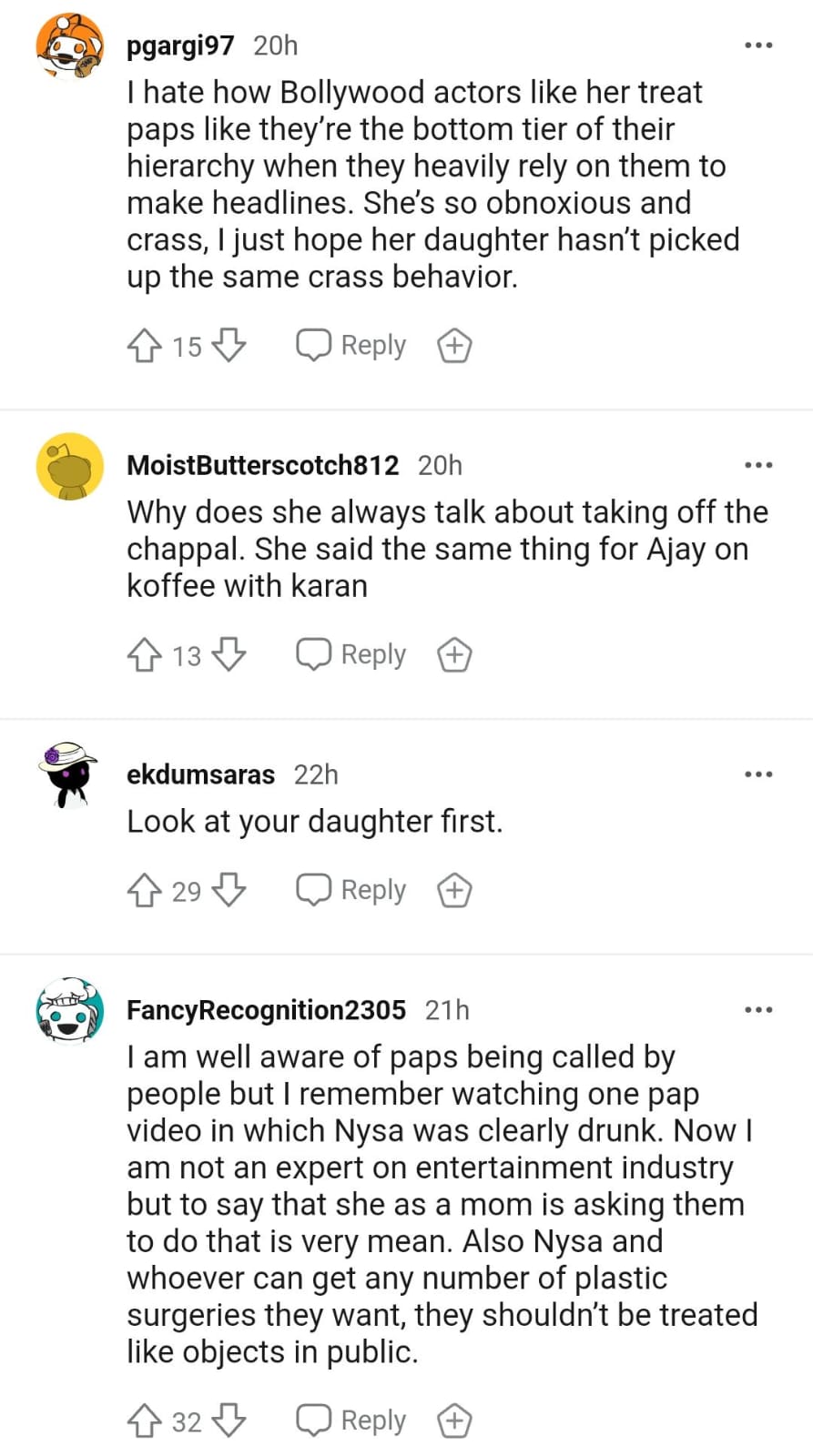Open more options for pgargi97's comment
The image size is (813, 1456).
tap(758, 45)
